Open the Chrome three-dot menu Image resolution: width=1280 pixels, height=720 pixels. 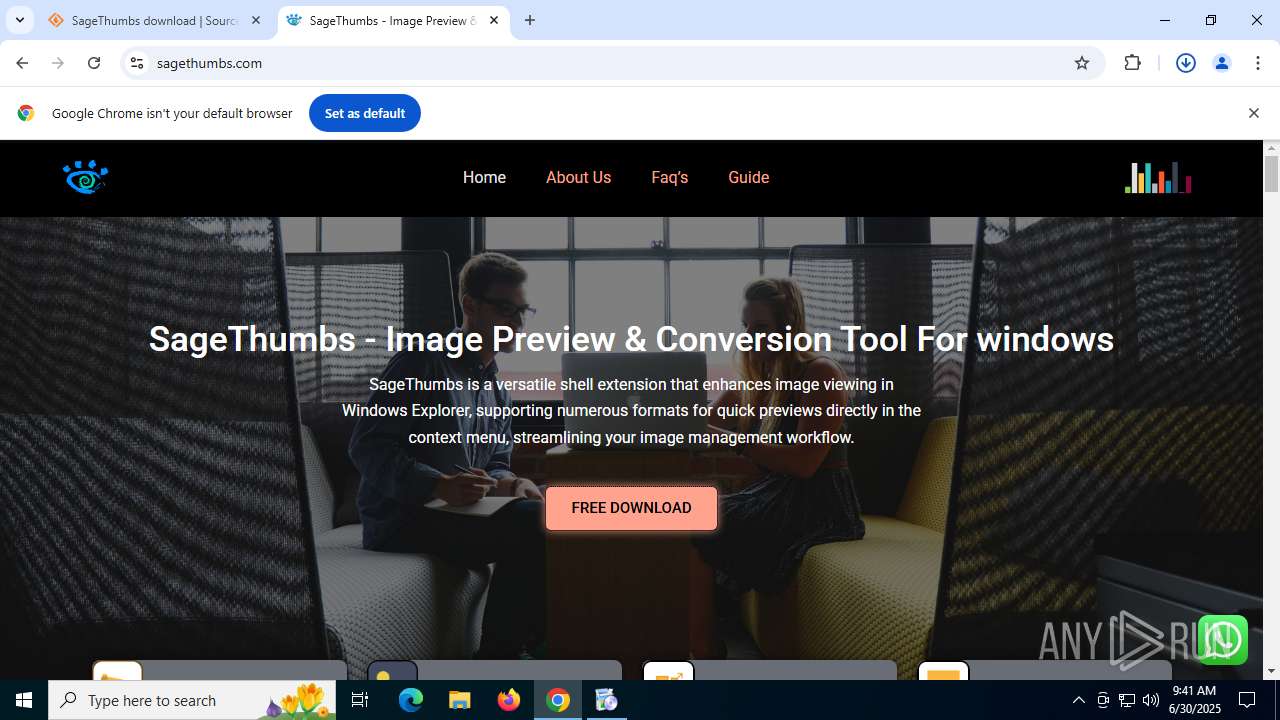point(1258,63)
